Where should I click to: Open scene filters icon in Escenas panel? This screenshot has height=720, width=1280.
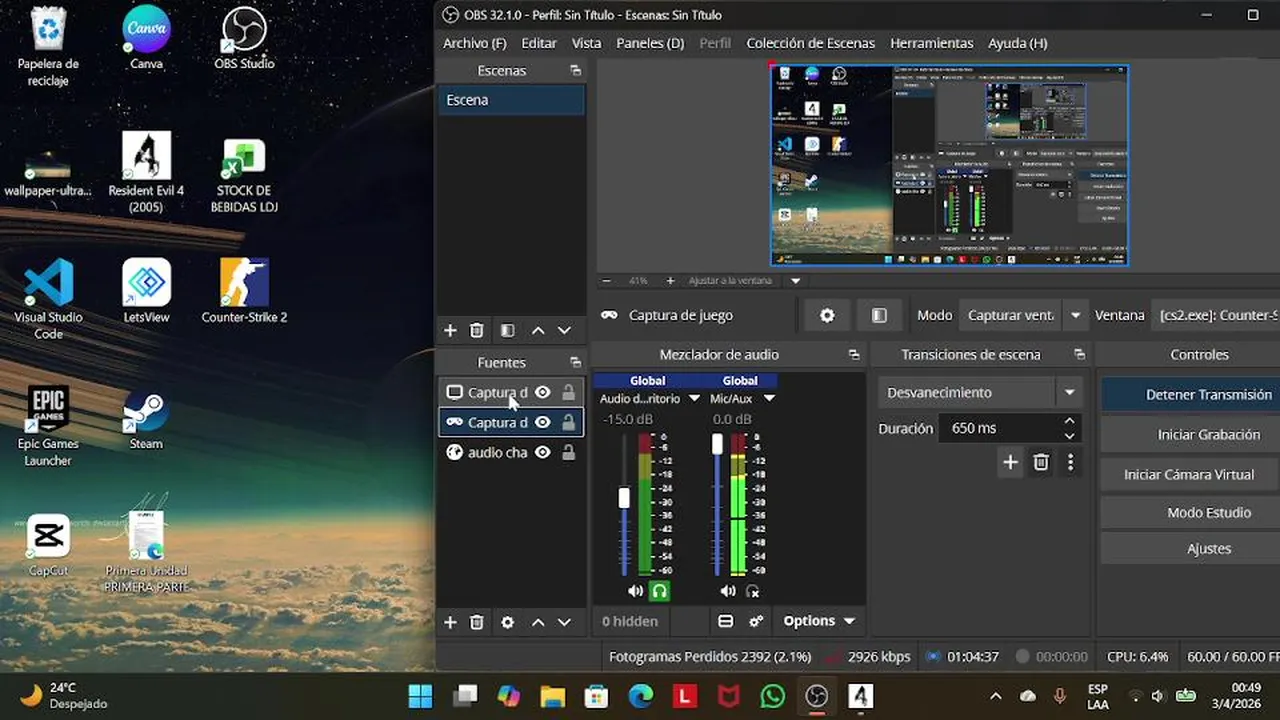507,330
